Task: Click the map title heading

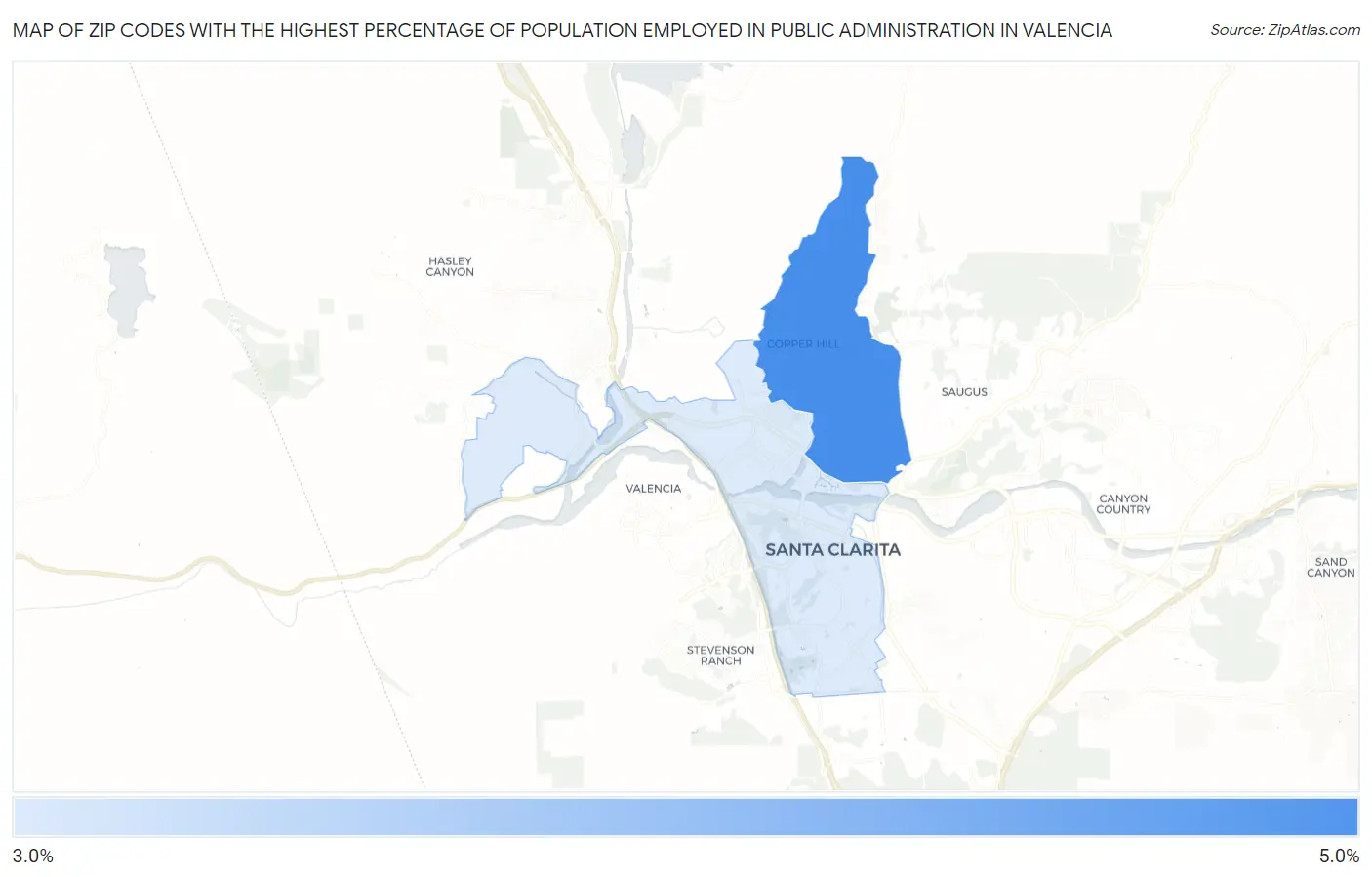Action: (562, 30)
